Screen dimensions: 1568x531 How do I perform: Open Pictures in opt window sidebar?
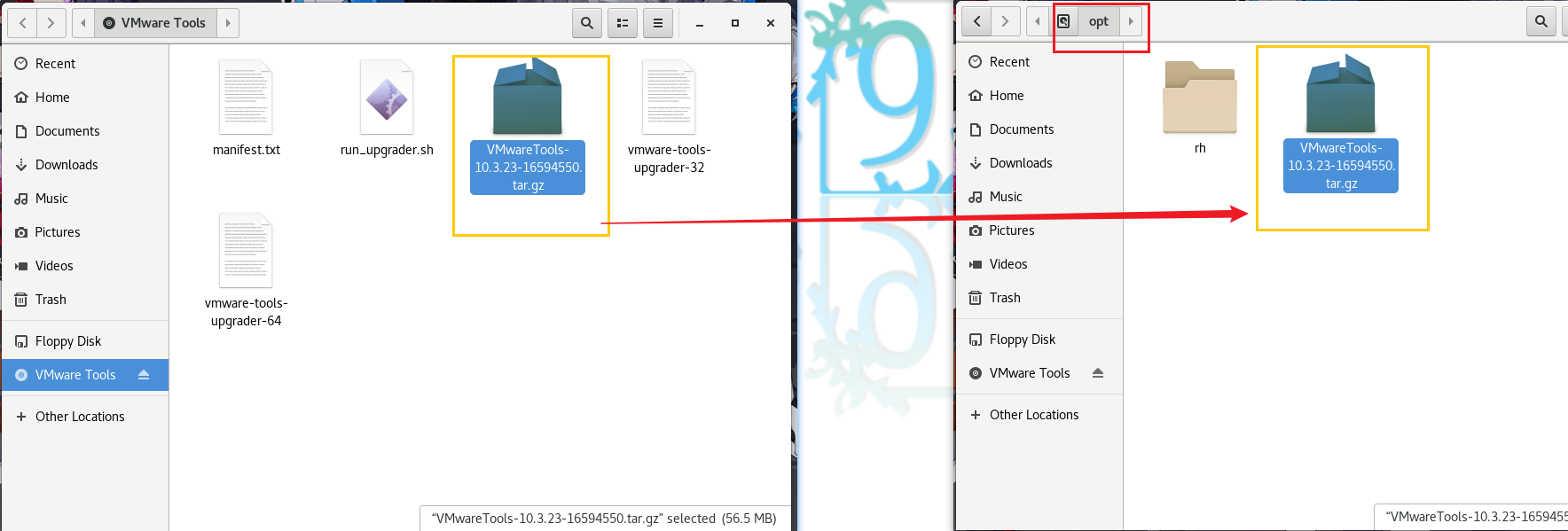pos(1039,230)
